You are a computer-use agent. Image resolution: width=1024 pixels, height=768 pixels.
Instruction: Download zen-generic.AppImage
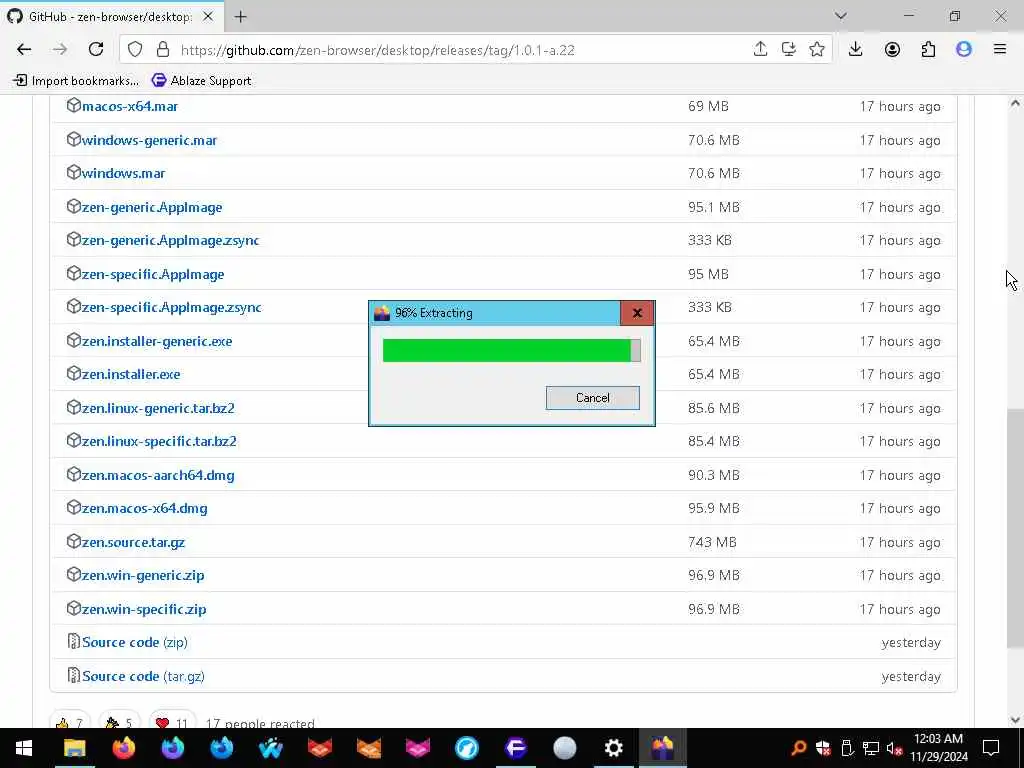(x=152, y=208)
